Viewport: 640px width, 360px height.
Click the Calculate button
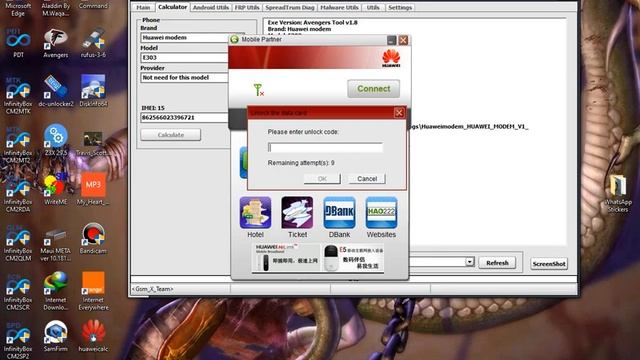click(171, 135)
